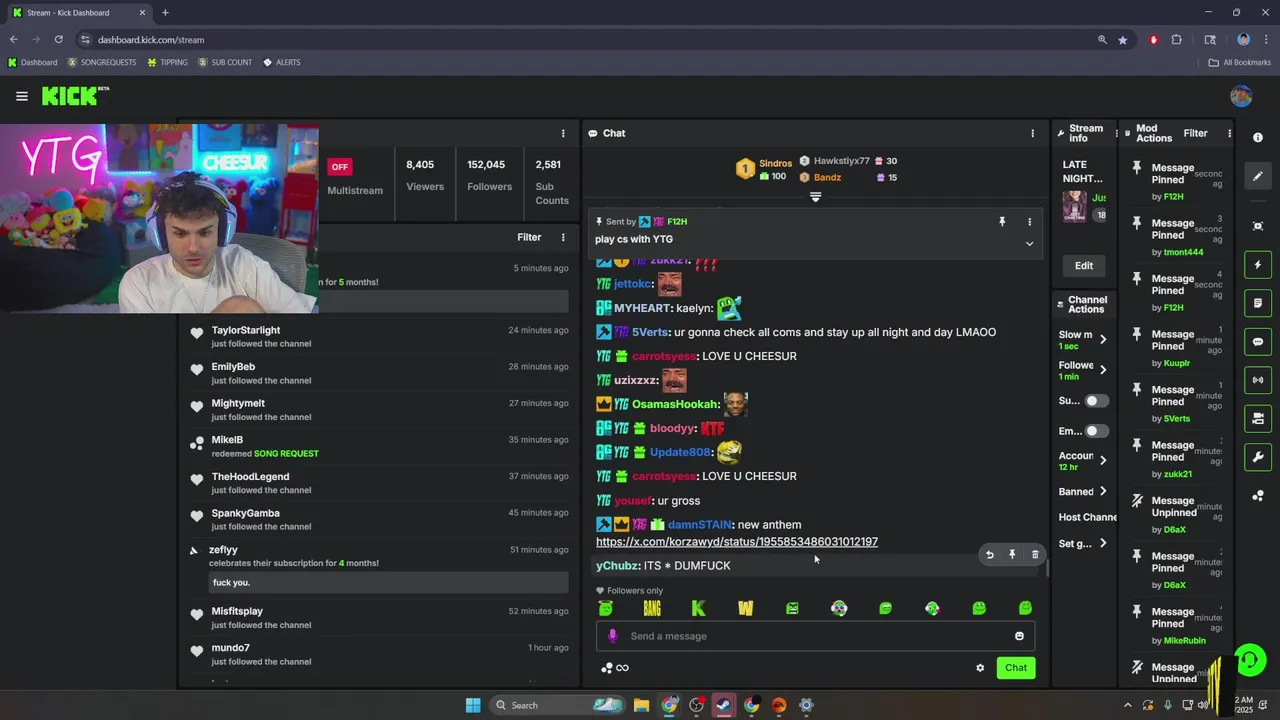Click username 5Verts in chat

(650, 332)
